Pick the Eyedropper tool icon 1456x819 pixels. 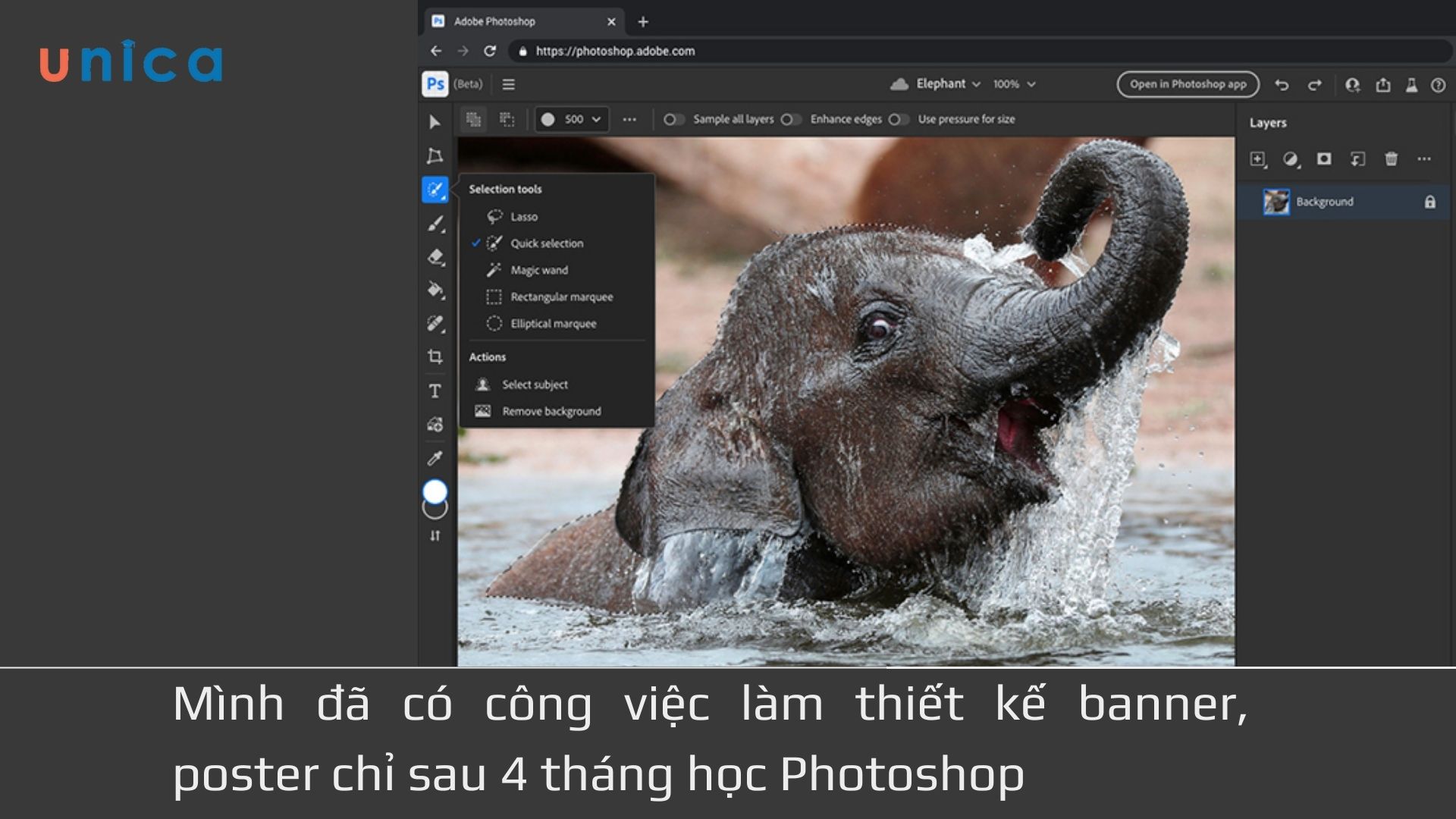click(435, 458)
